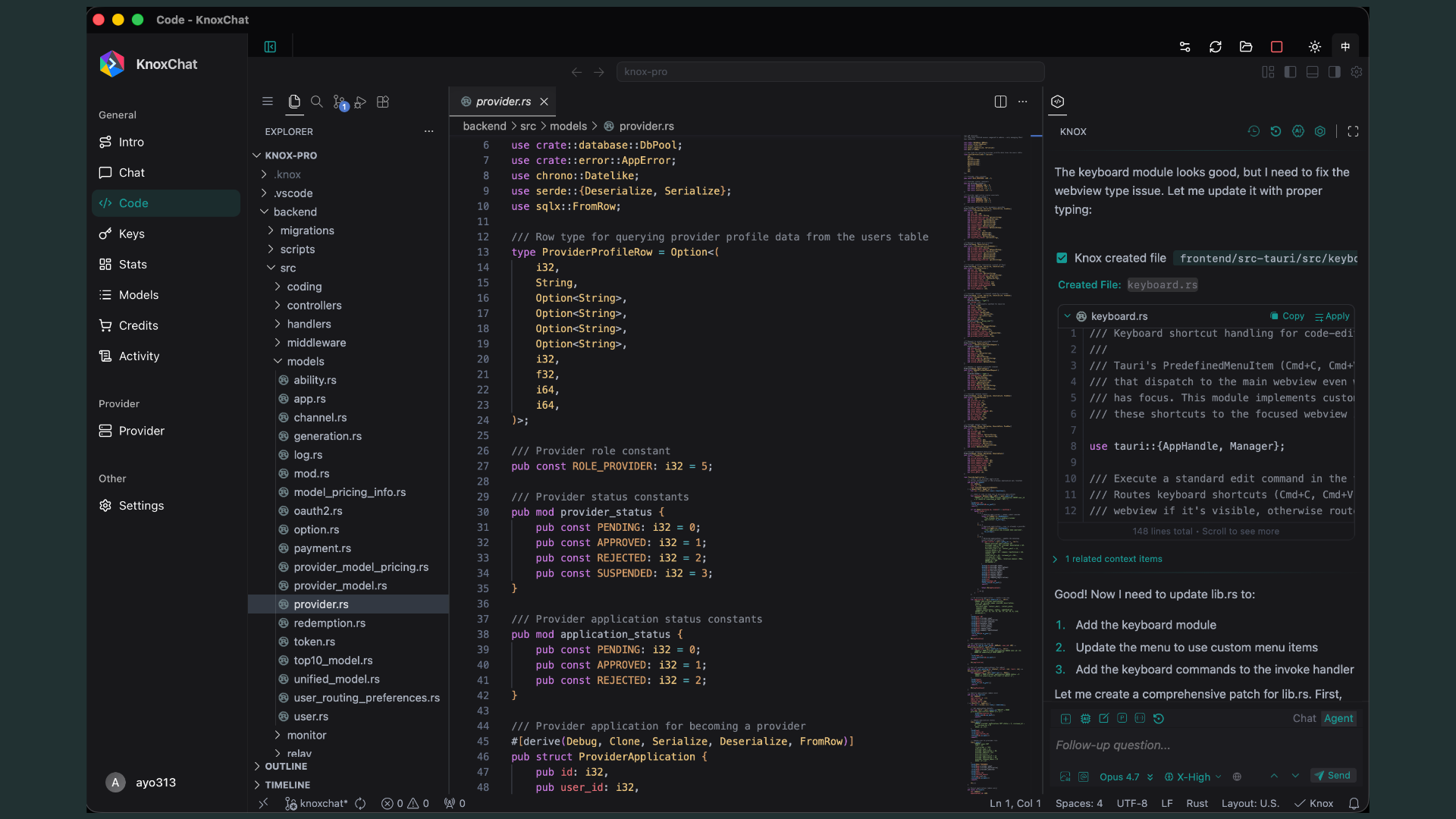Click the red stop square icon
This screenshot has width=1456, height=819.
click(x=1277, y=47)
